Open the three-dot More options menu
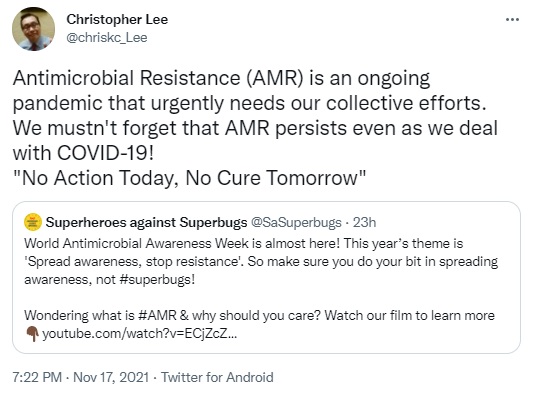Screen dimensions: 534x397 pos(512,20)
